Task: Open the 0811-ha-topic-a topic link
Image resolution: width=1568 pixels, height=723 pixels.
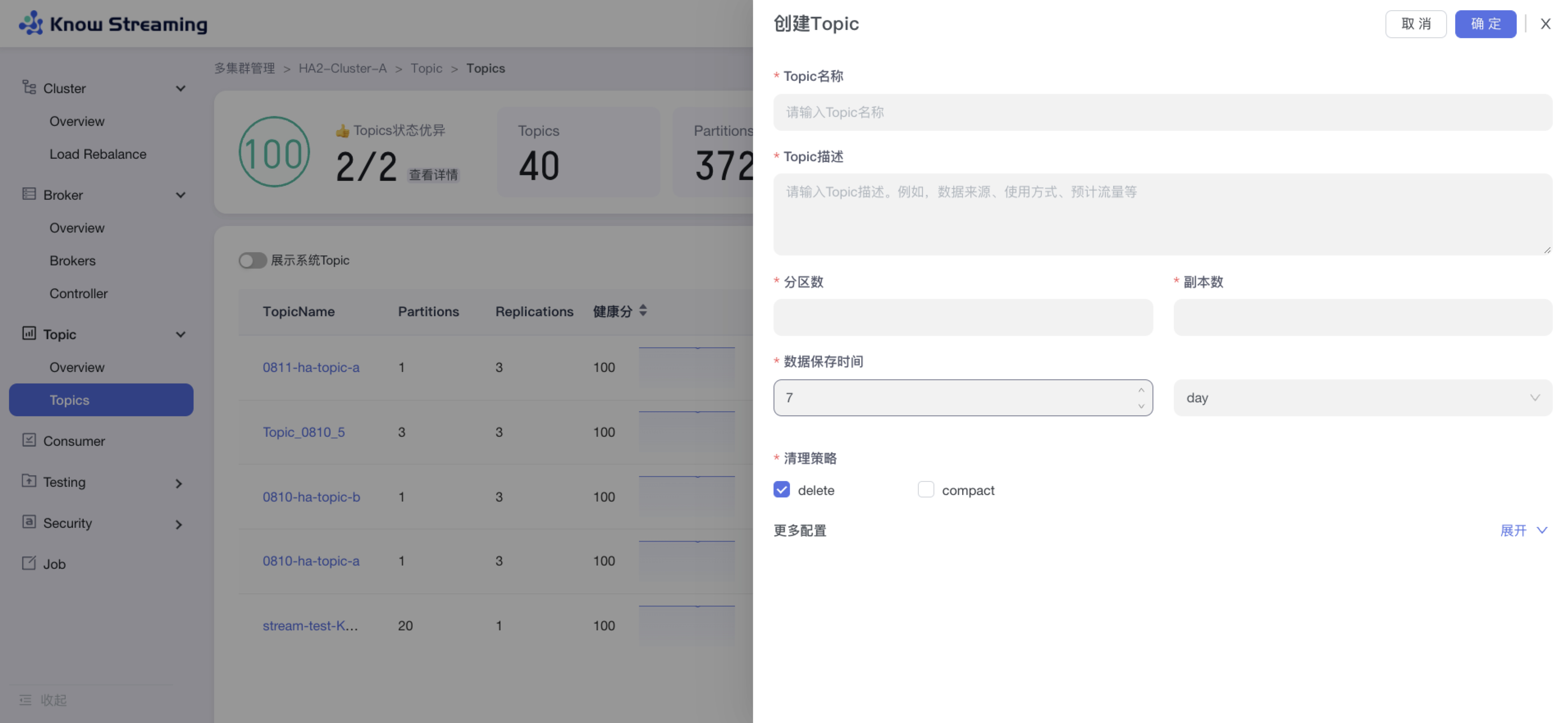Action: pos(310,367)
